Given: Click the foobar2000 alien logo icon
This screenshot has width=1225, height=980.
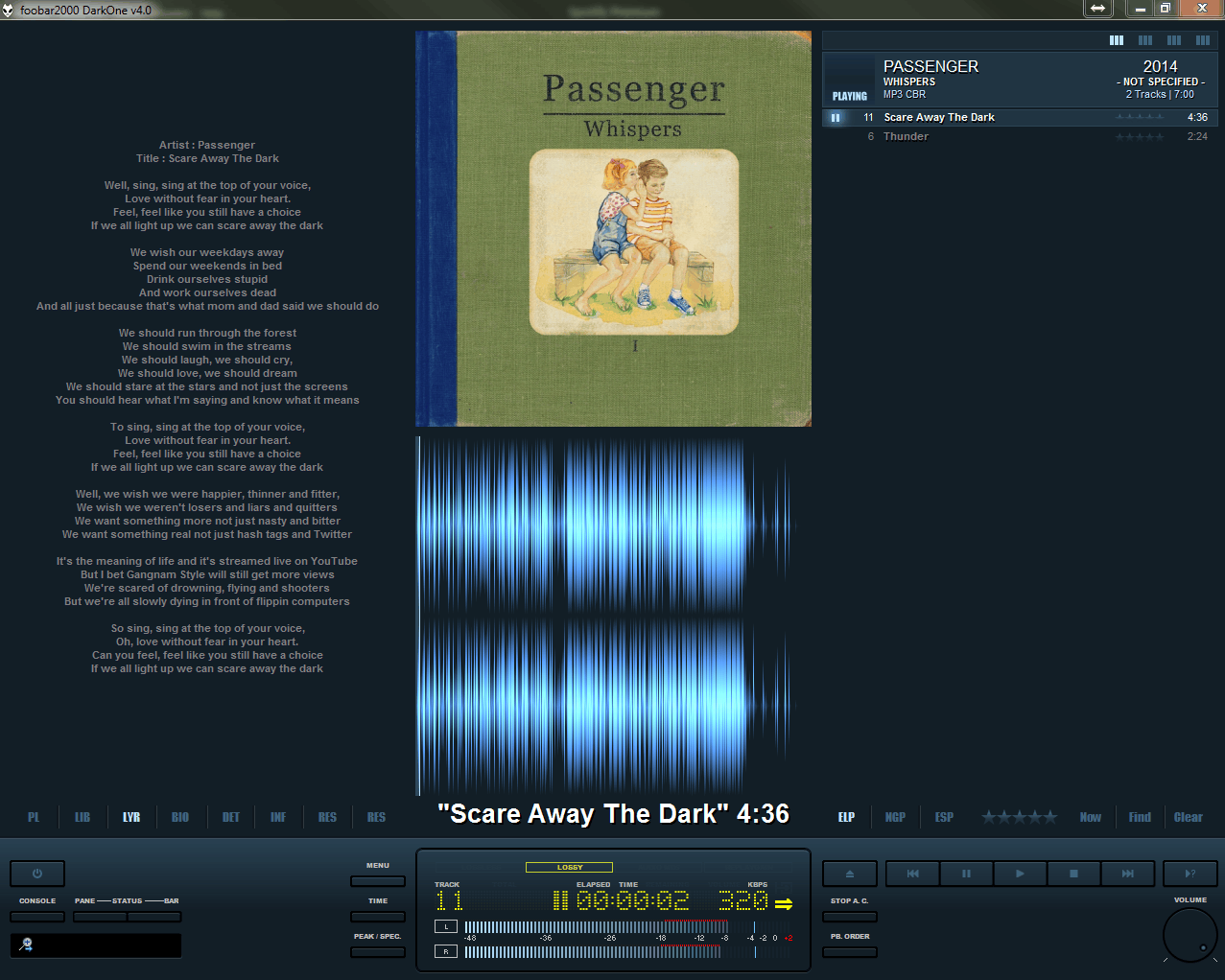Looking at the screenshot, I should tap(9, 10).
